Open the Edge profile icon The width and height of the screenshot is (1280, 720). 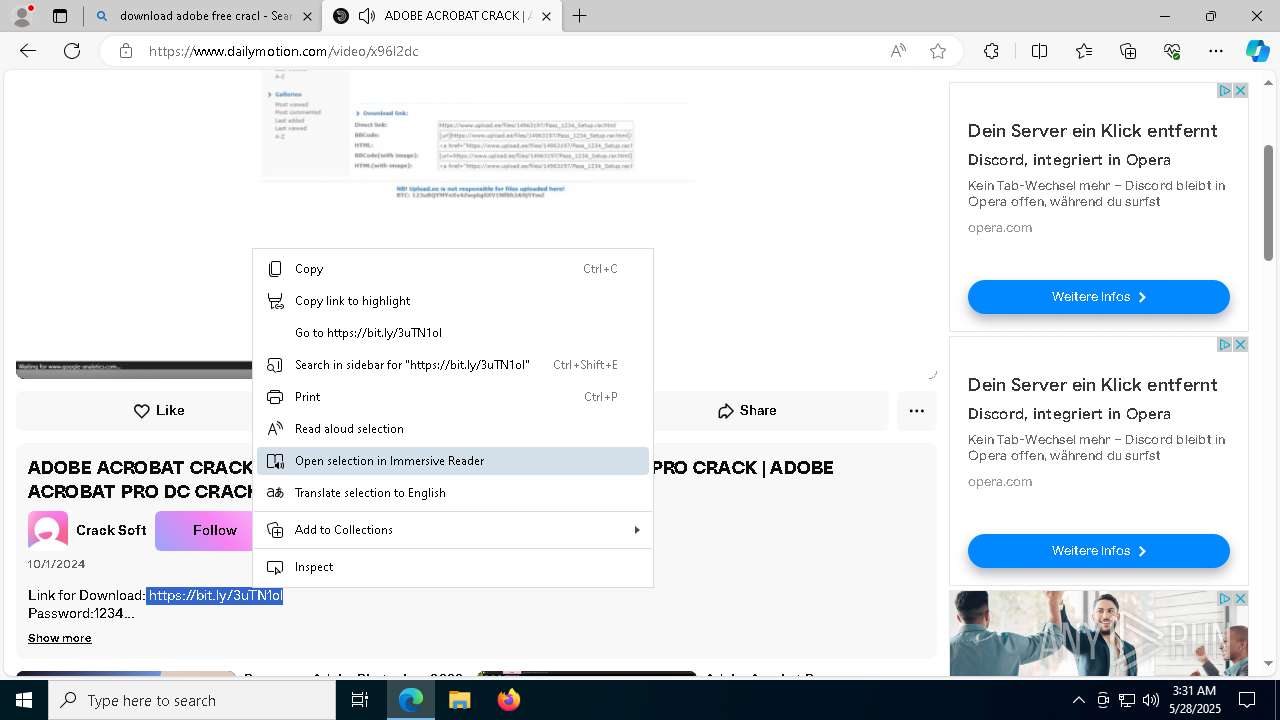coord(21,16)
